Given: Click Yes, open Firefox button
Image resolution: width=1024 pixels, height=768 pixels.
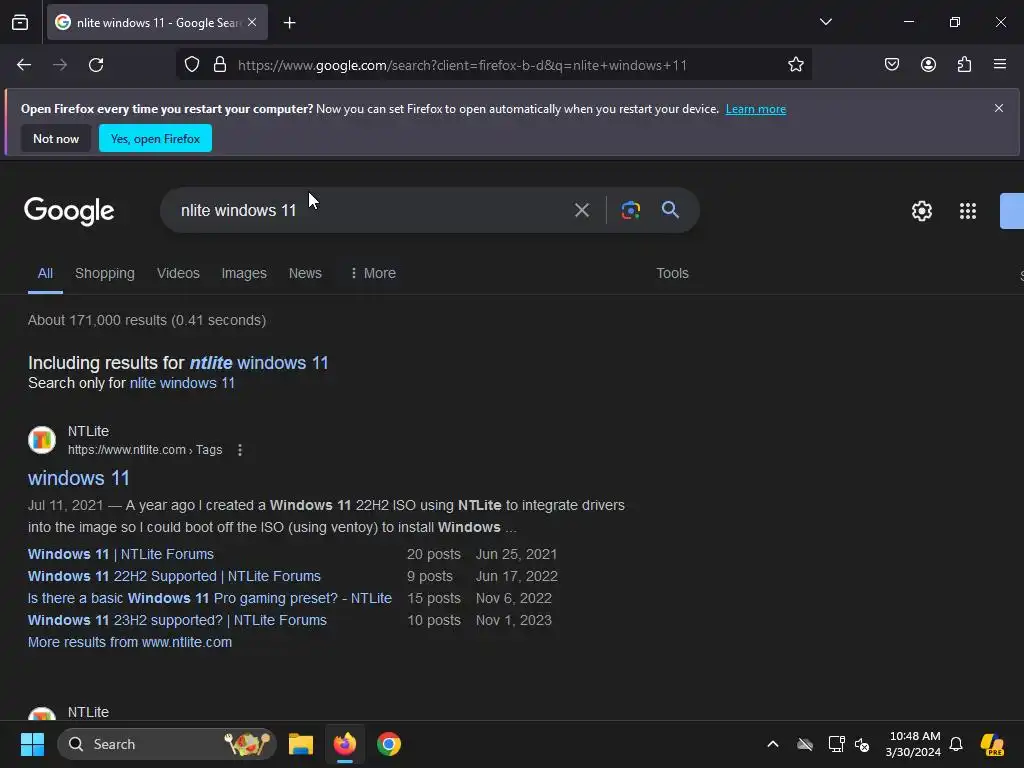Looking at the screenshot, I should pyautogui.click(x=155, y=138).
